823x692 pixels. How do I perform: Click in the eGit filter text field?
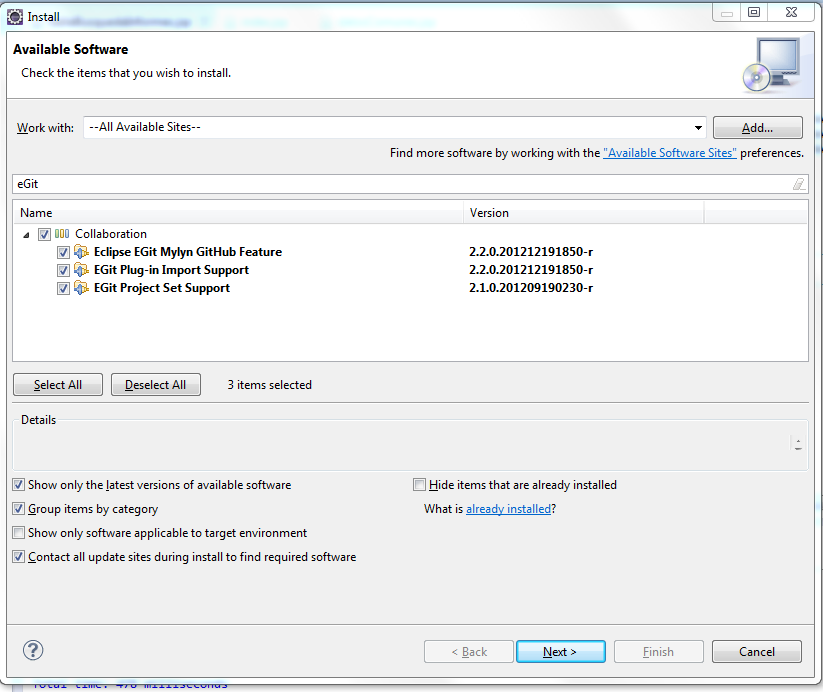pyautogui.click(x=400, y=184)
